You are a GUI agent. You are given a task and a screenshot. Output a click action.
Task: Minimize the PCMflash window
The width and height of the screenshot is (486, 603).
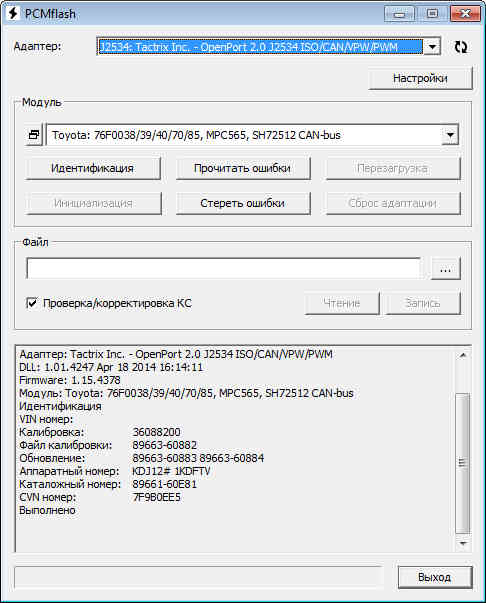400,14
